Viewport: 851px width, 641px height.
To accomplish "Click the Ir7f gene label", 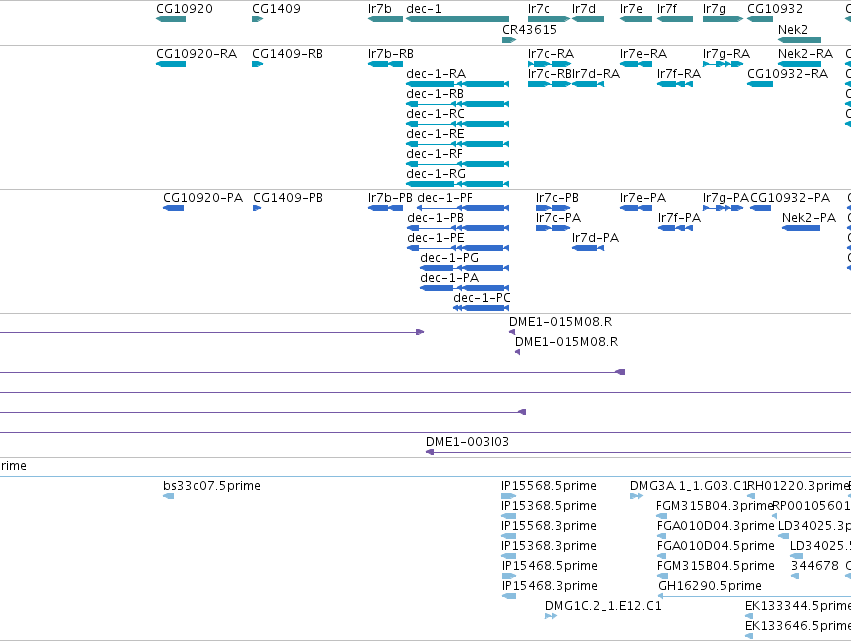I will tap(666, 9).
